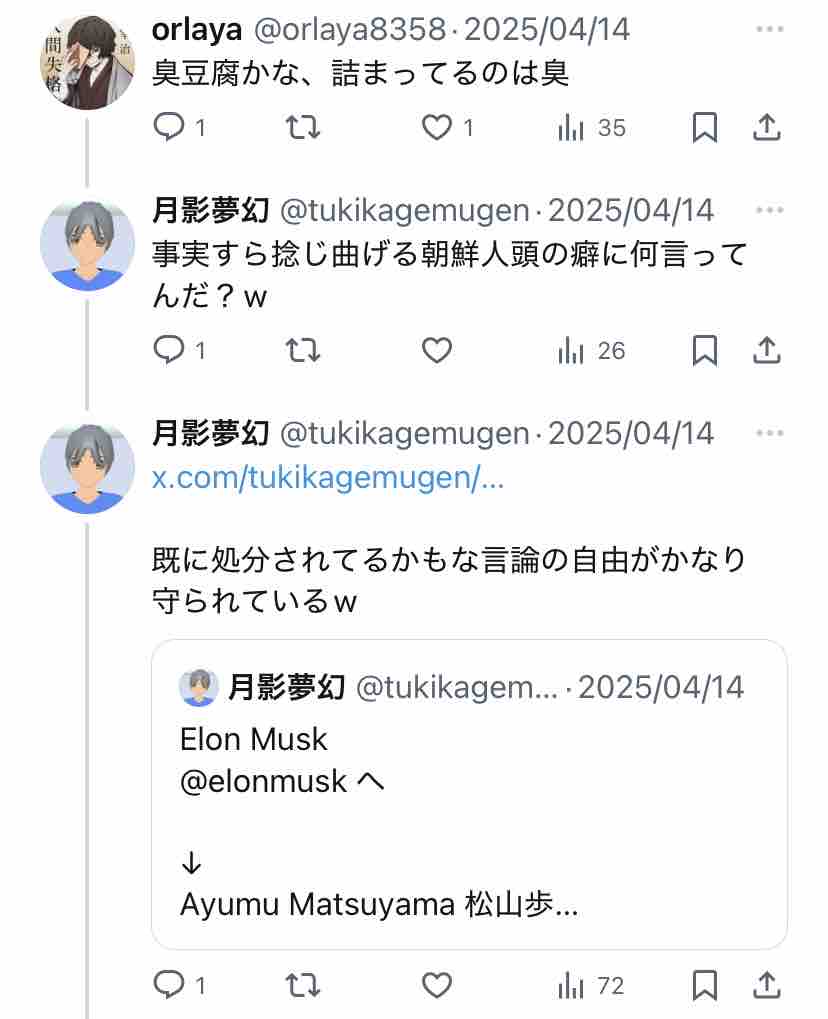Screen dimensions: 828x1019
Task: Retweet orlaya's post
Action: [x=303, y=127]
